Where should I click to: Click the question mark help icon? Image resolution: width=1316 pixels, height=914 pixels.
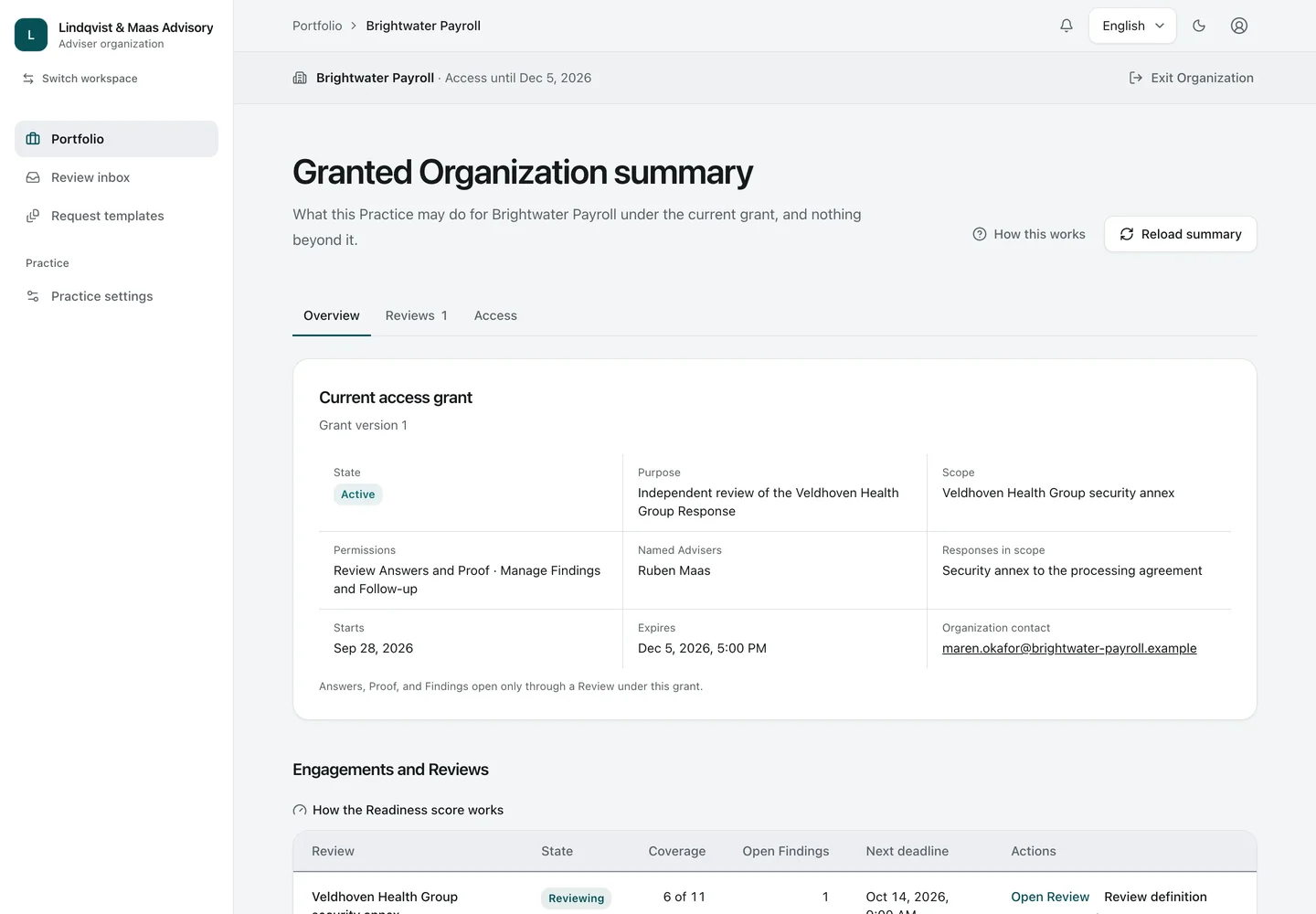[980, 234]
